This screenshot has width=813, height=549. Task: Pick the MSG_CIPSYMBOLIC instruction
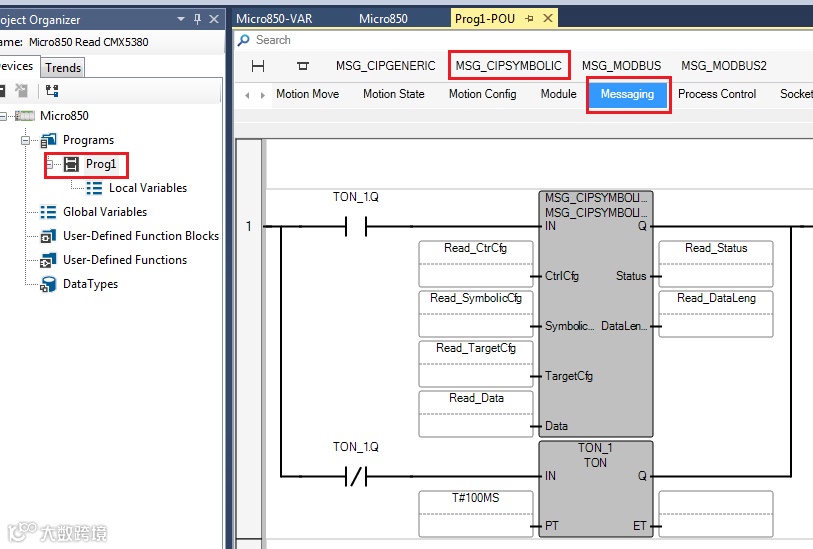[509, 66]
